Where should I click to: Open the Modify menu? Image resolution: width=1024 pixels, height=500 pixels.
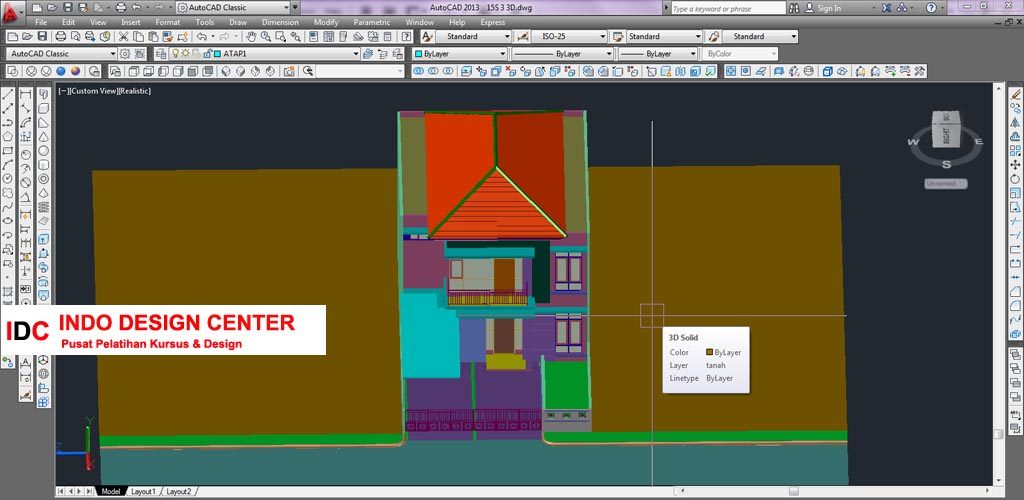tap(326, 22)
